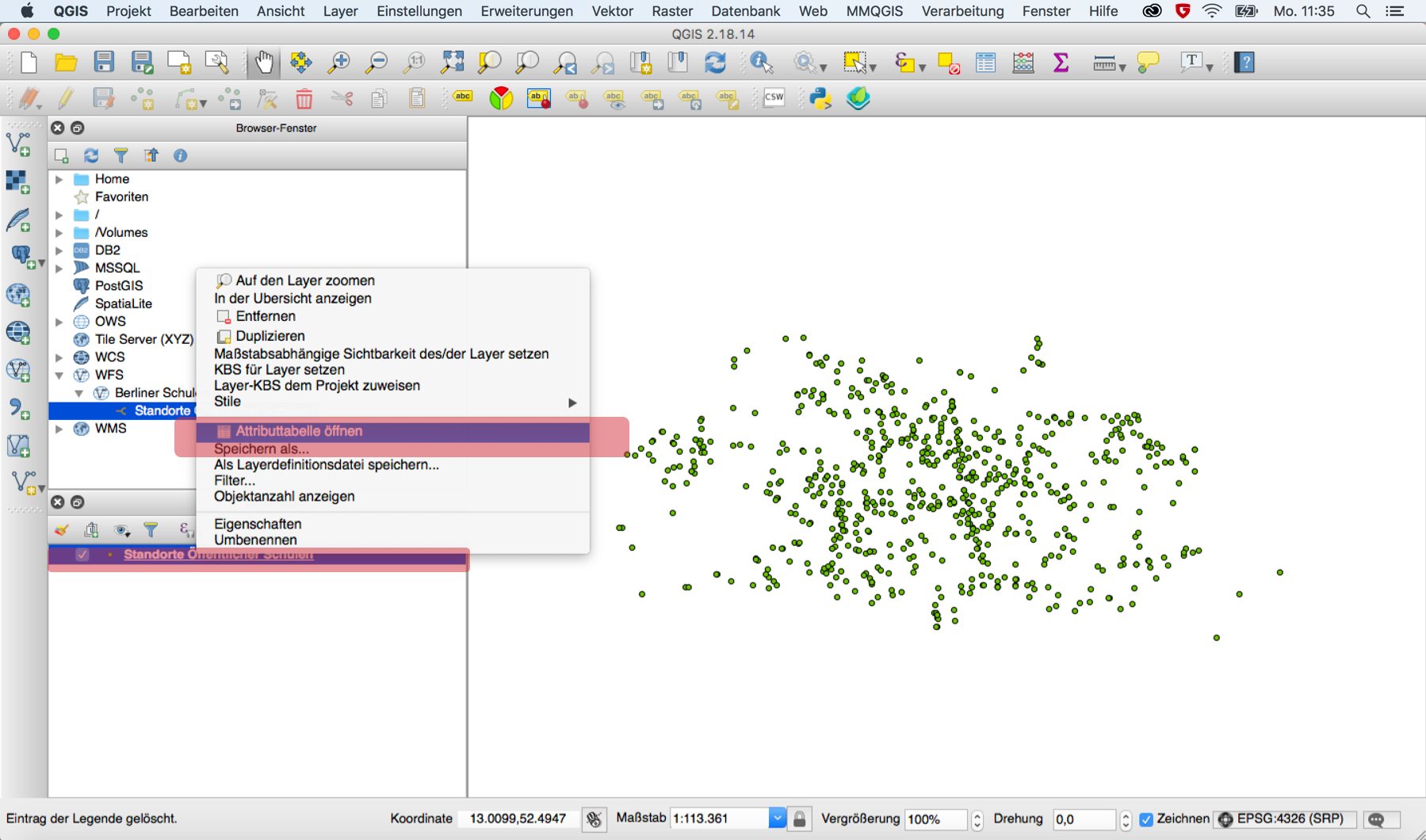Launch the CSW MetaSearch plugin
Image resolution: width=1426 pixels, height=840 pixels.
pyautogui.click(x=774, y=97)
